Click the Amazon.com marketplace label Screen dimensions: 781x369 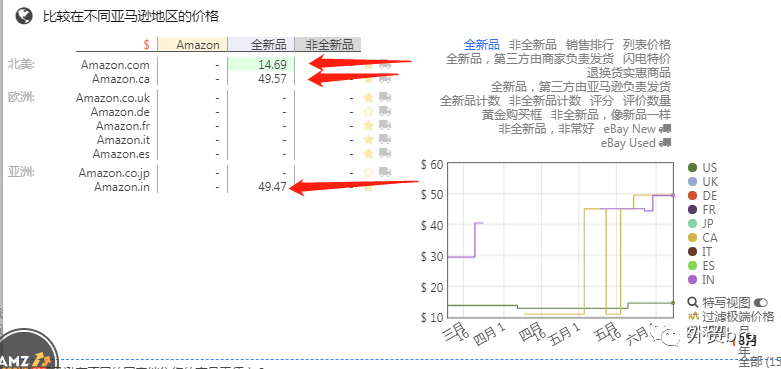(x=115, y=65)
